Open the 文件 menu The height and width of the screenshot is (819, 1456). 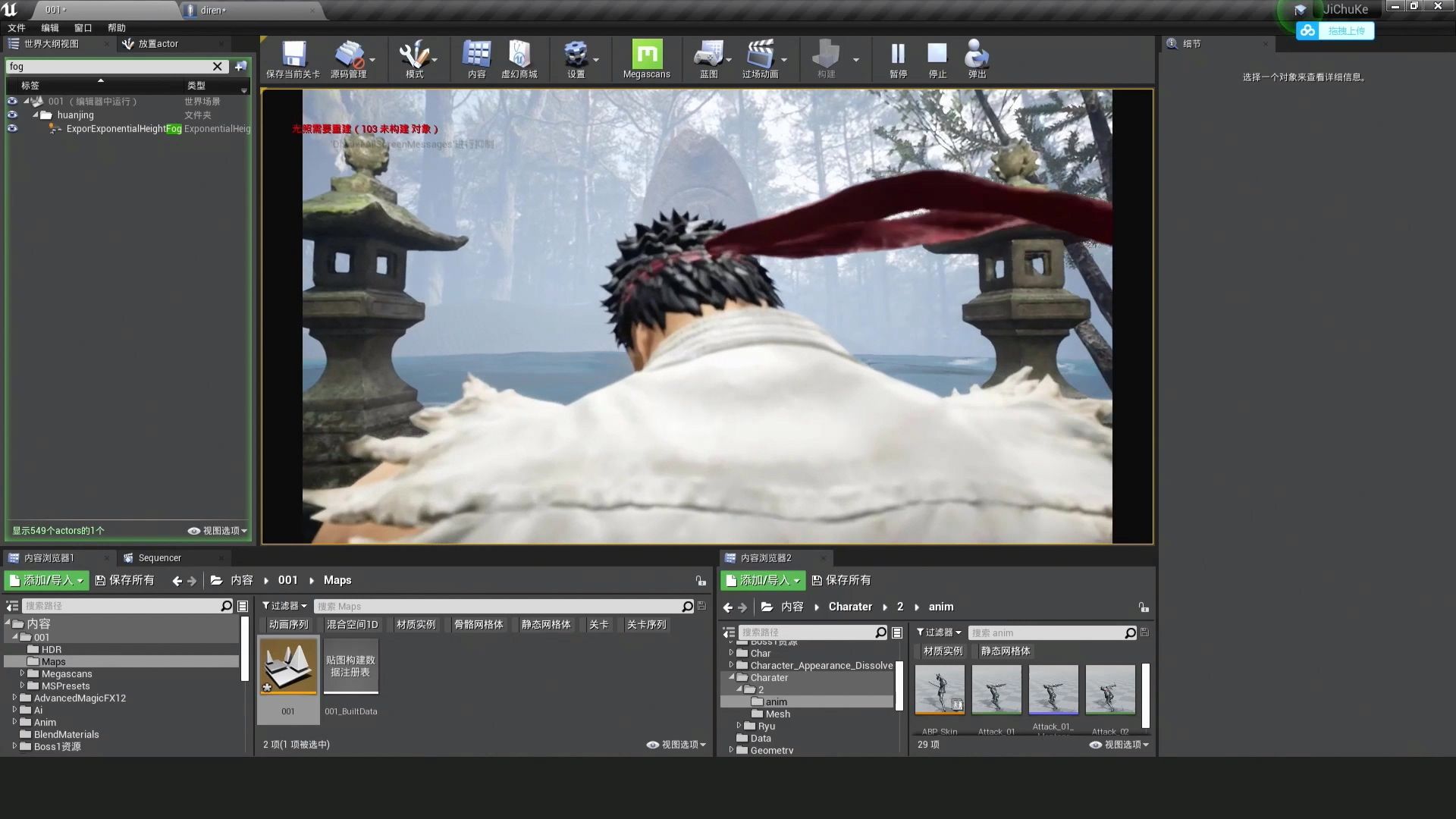coord(17,28)
